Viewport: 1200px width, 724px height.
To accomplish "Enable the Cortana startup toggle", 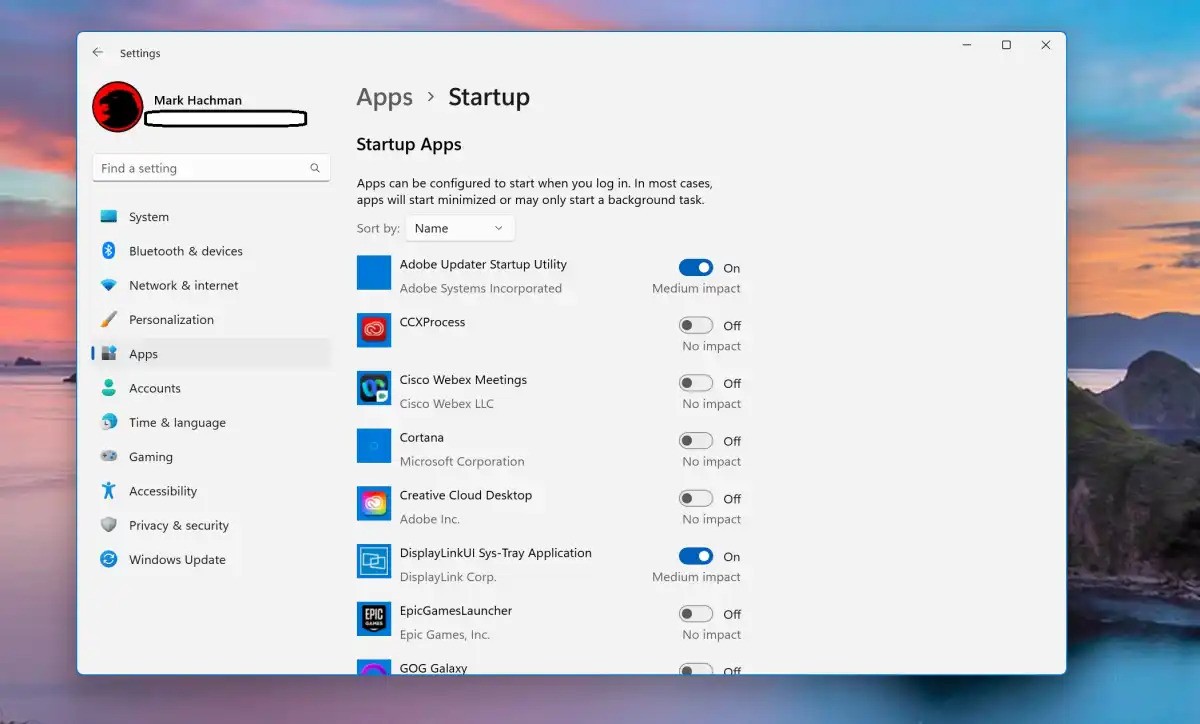I will click(695, 441).
